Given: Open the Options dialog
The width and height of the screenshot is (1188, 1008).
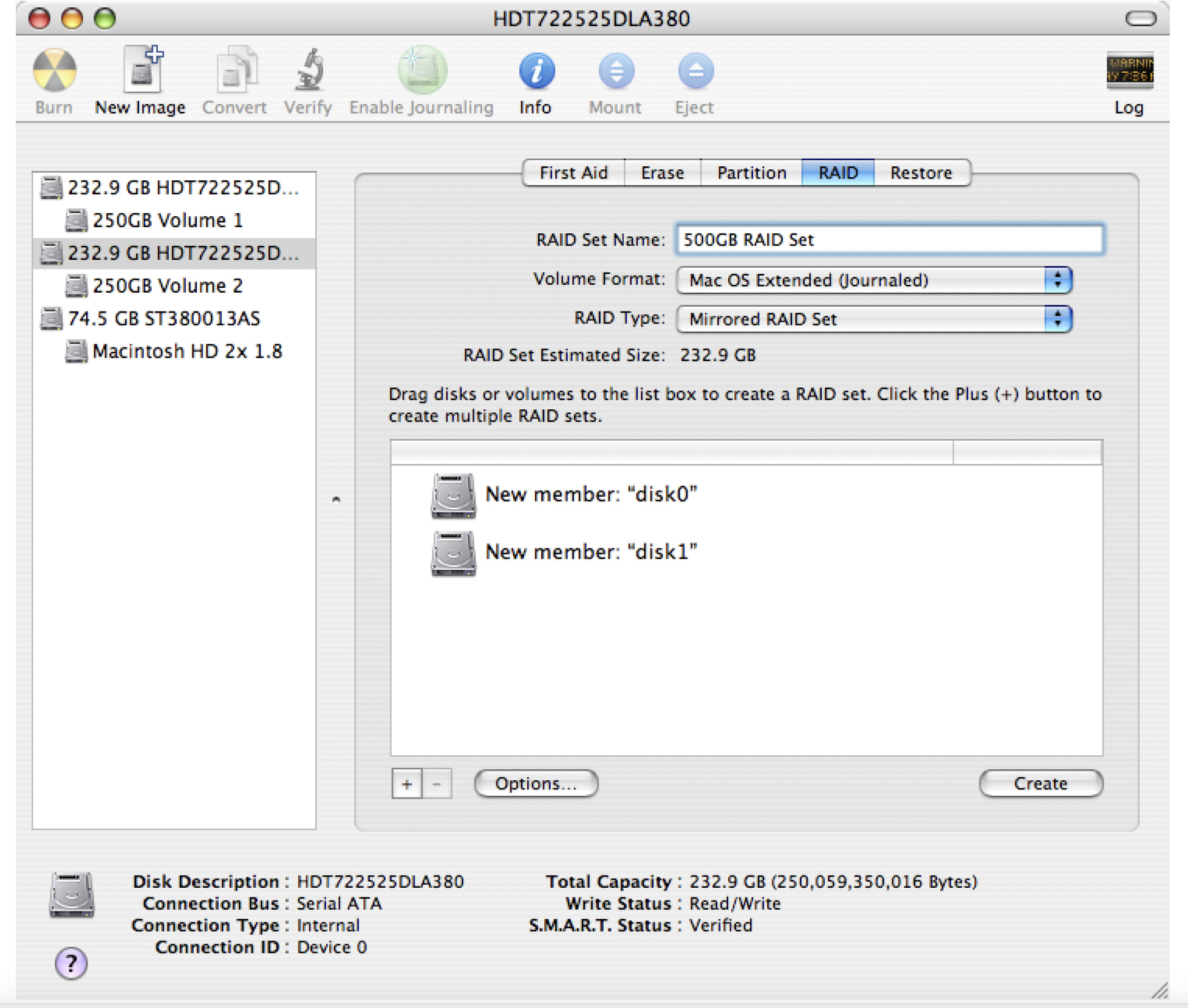Looking at the screenshot, I should (536, 783).
